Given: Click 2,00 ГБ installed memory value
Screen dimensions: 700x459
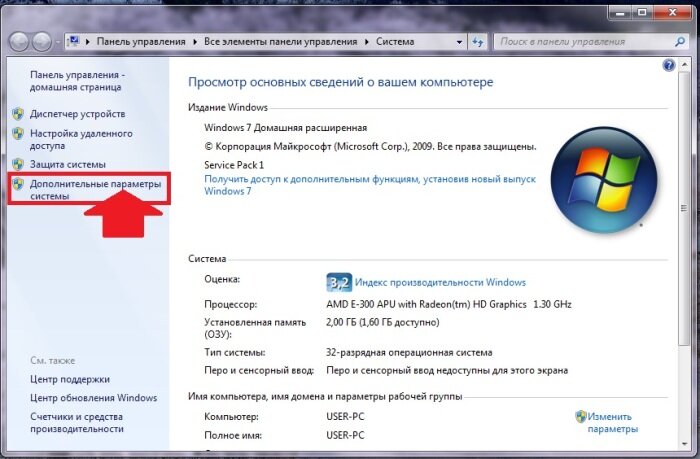Looking at the screenshot, I should tap(383, 322).
